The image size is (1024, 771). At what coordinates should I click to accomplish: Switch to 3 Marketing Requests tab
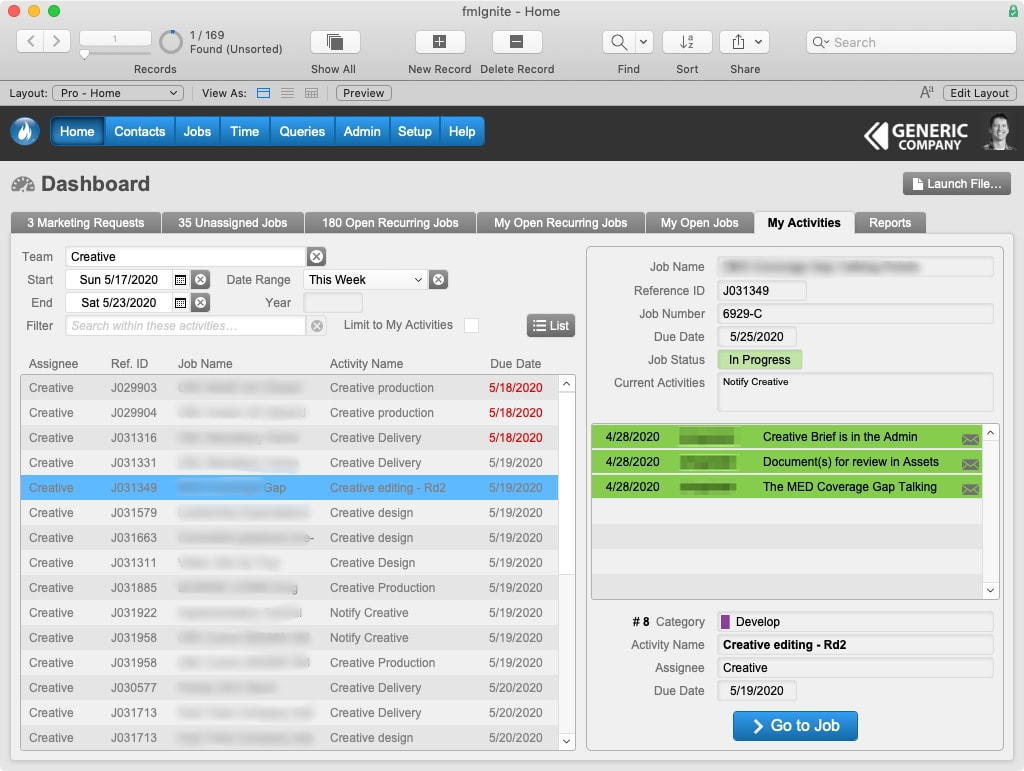[x=86, y=223]
